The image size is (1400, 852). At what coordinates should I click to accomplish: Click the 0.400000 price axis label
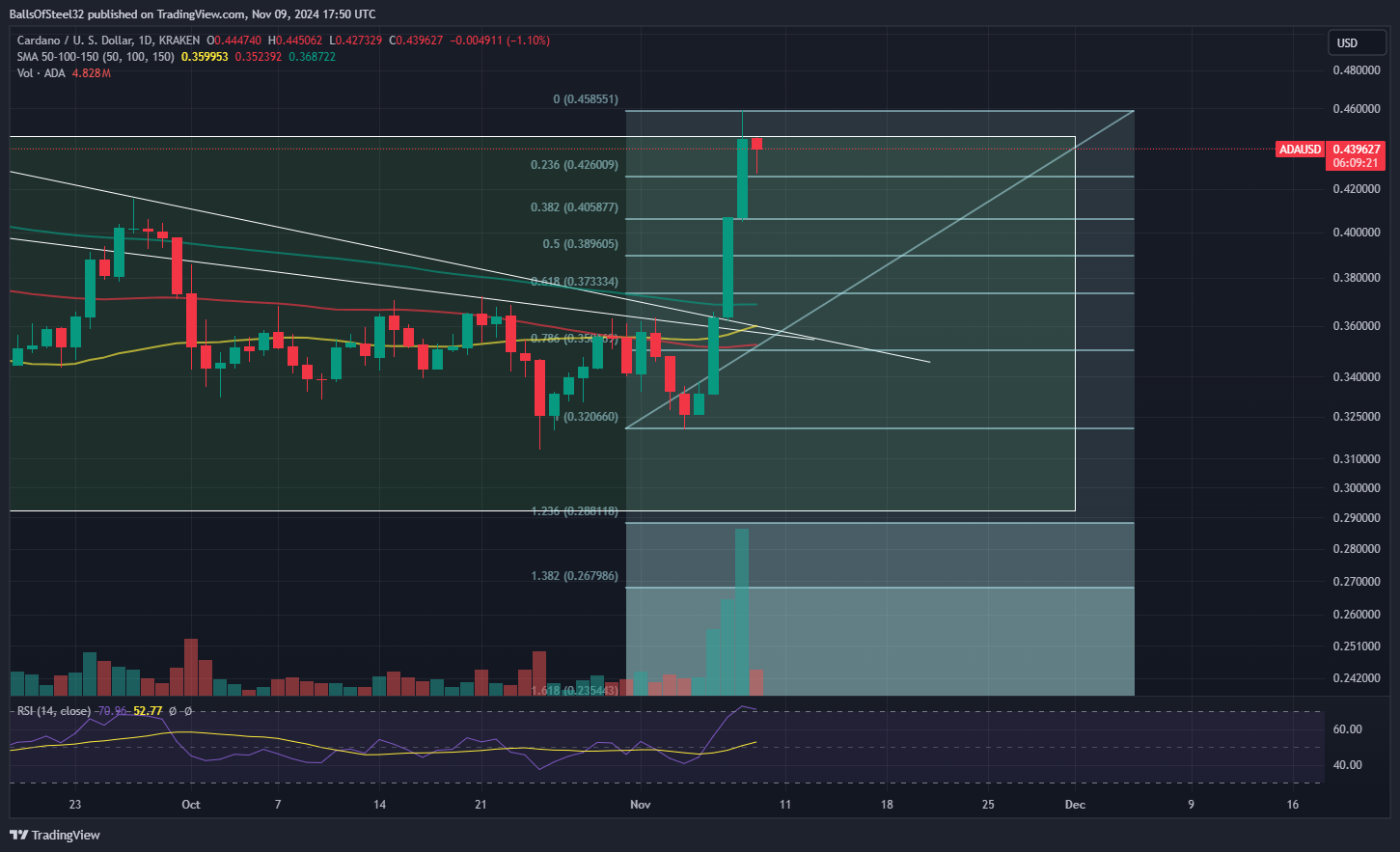click(x=1357, y=233)
